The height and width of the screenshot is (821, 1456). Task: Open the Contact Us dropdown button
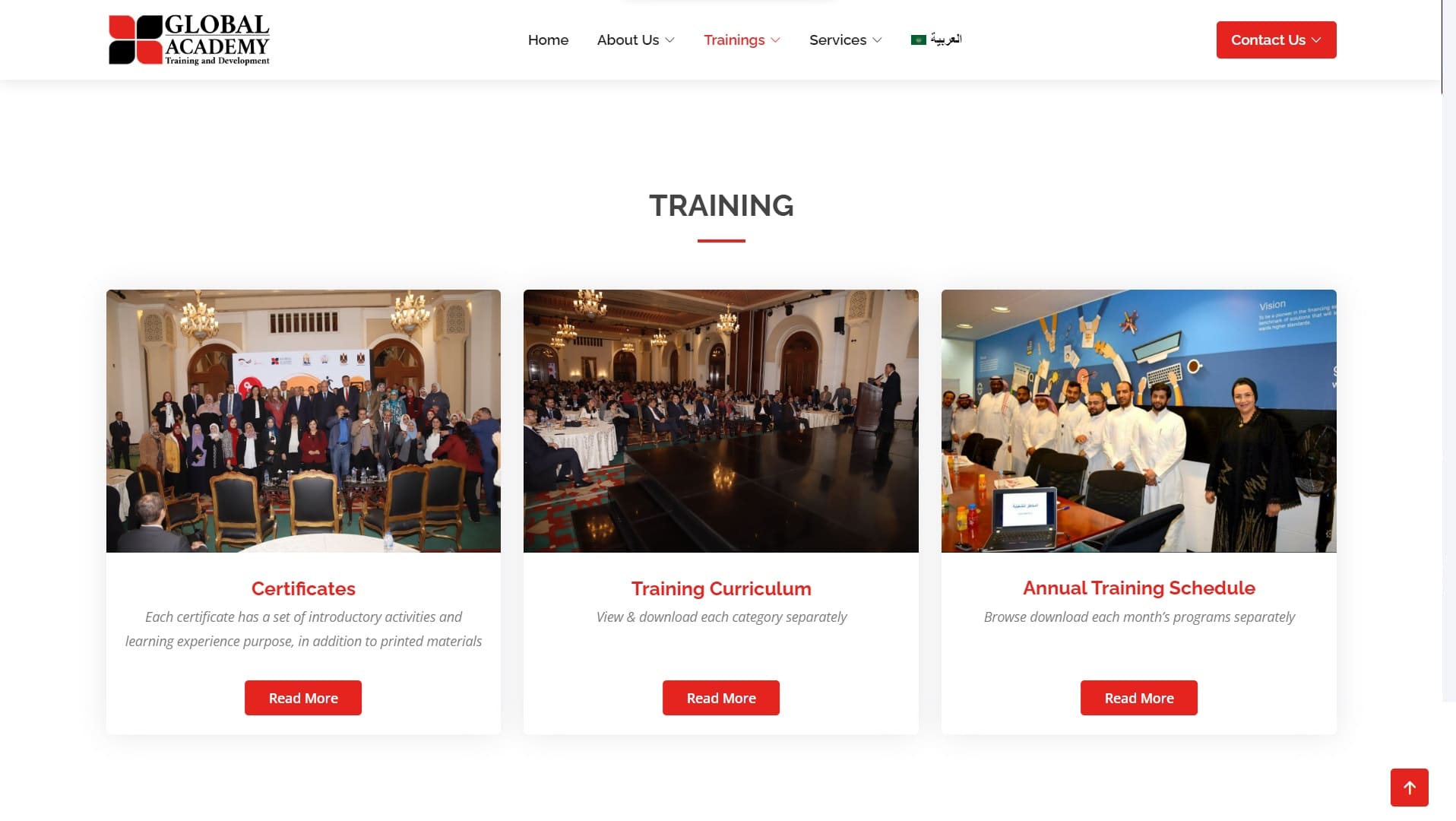(1276, 40)
